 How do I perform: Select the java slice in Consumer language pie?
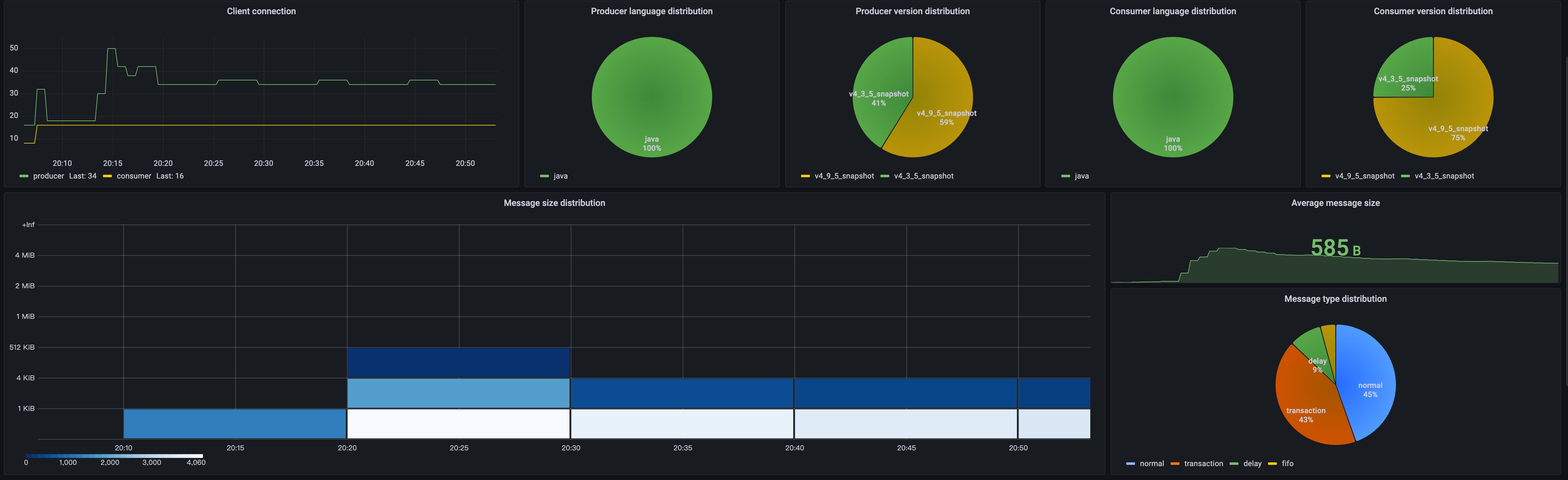(x=1172, y=96)
